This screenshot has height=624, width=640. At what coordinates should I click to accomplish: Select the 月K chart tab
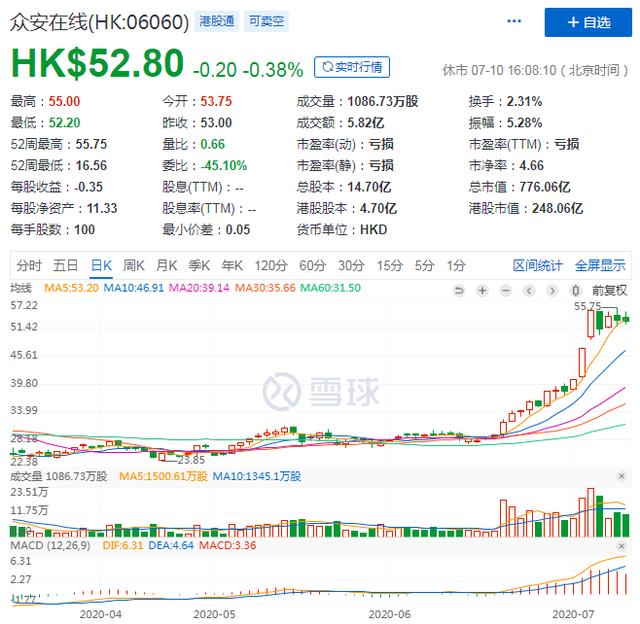(x=167, y=266)
